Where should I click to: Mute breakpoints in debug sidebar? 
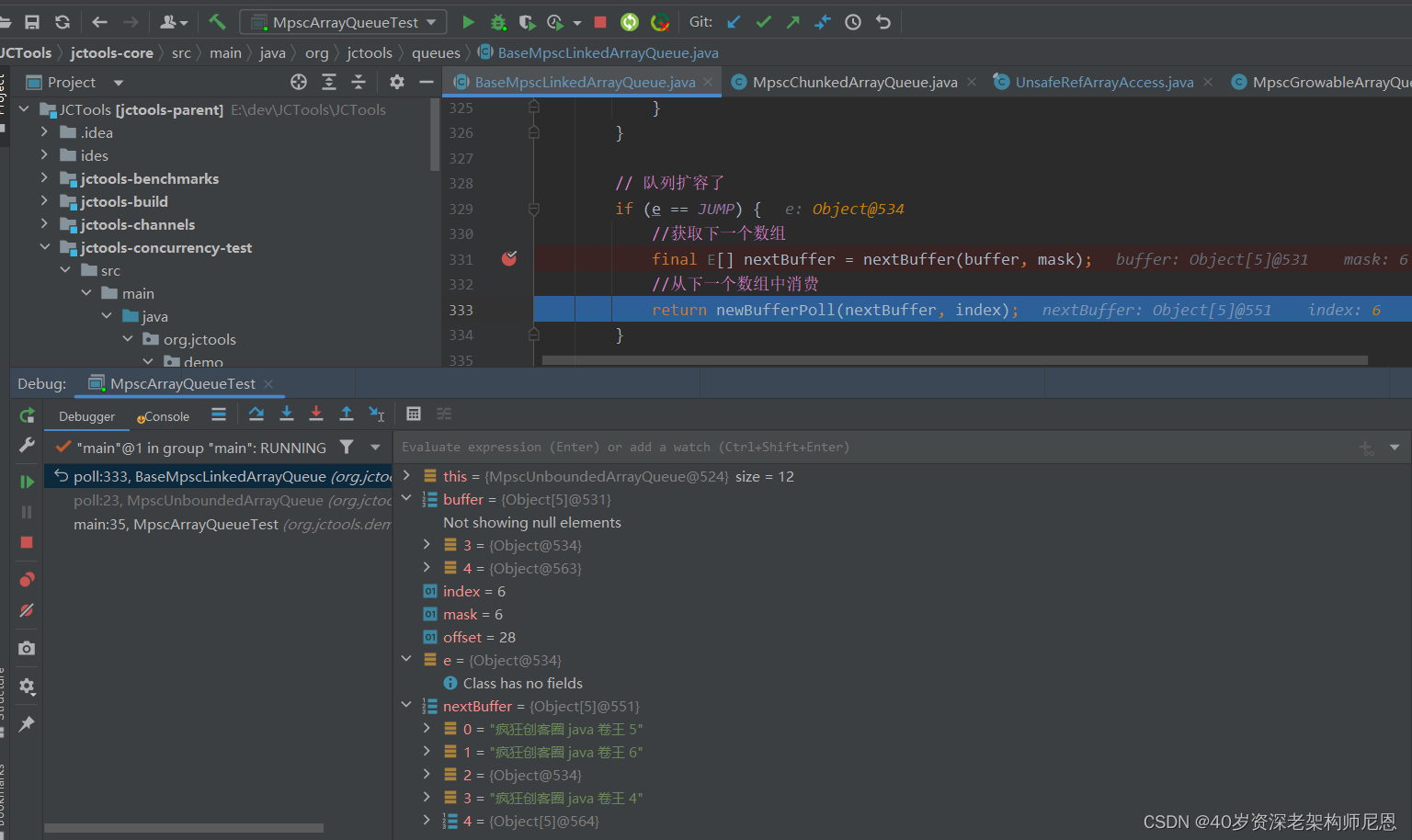coord(27,610)
